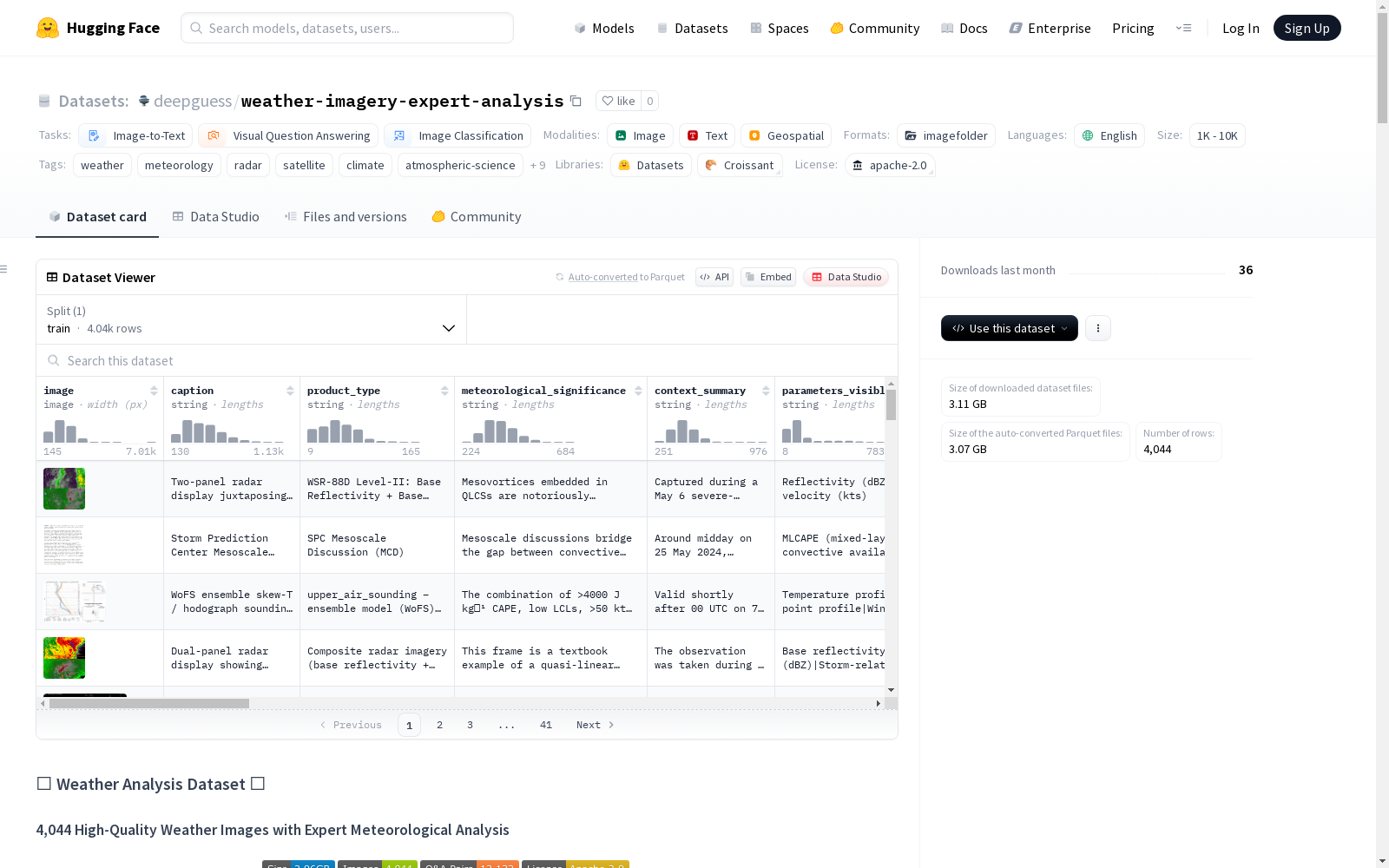Go to the Spaces page

(x=779, y=28)
